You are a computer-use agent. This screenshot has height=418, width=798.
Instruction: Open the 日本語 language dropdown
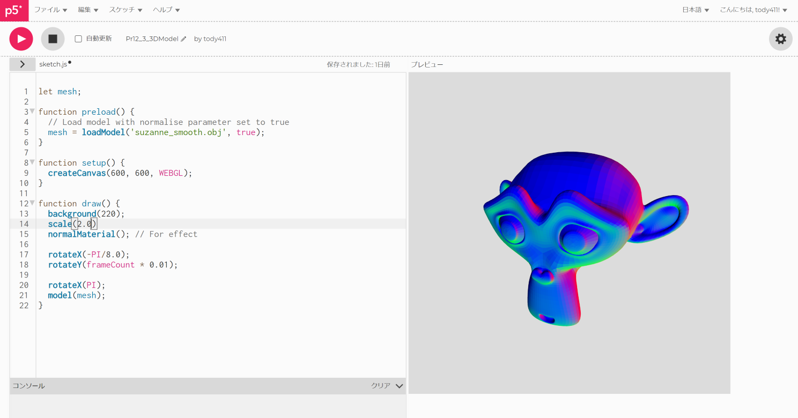pyautogui.click(x=695, y=10)
